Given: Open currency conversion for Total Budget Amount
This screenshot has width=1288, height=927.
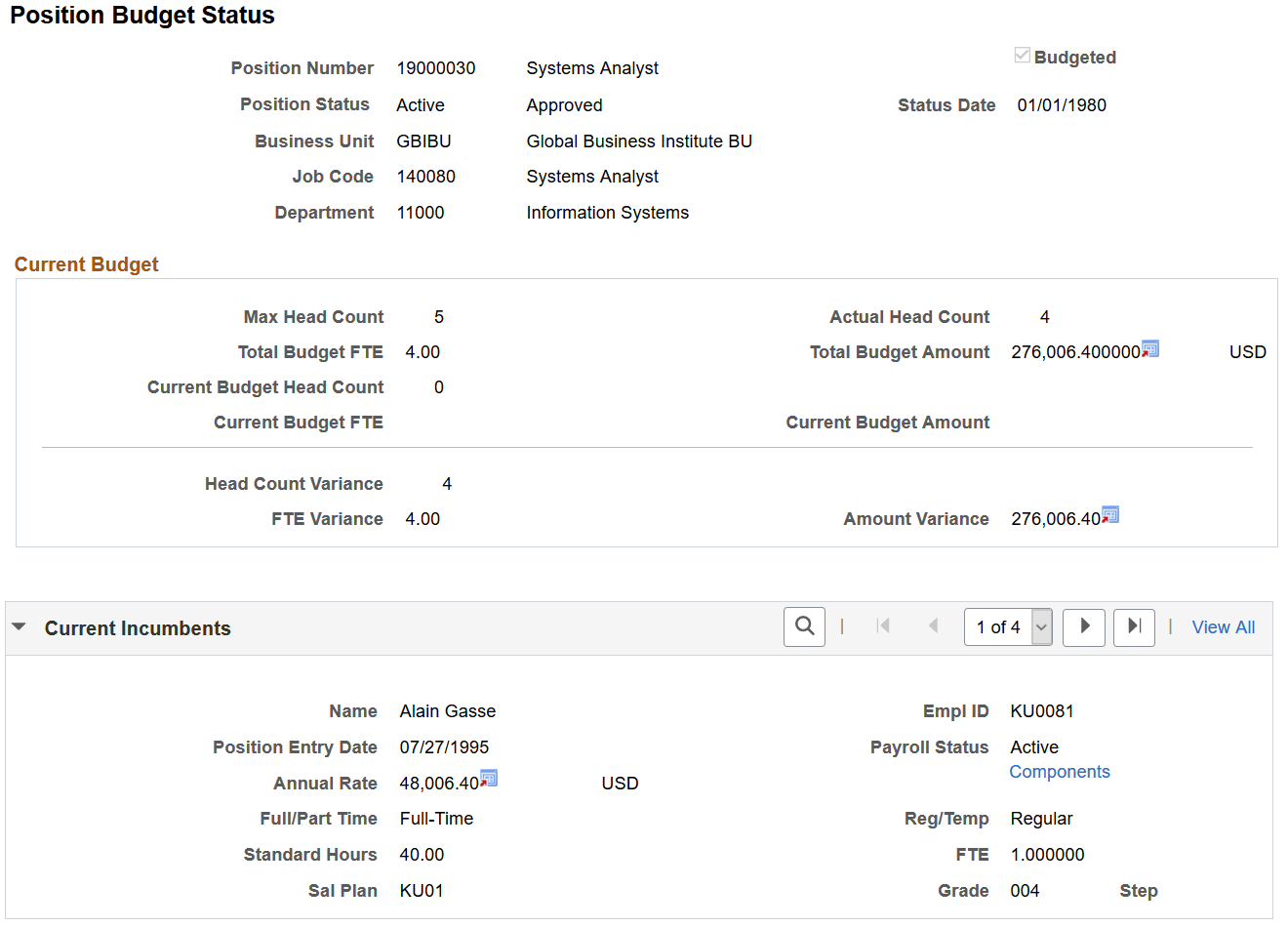Looking at the screenshot, I should (1153, 347).
